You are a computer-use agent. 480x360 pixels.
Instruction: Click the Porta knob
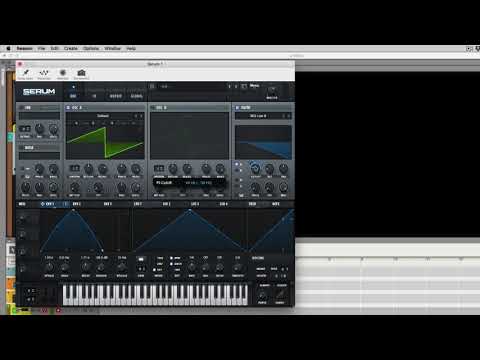(262, 295)
